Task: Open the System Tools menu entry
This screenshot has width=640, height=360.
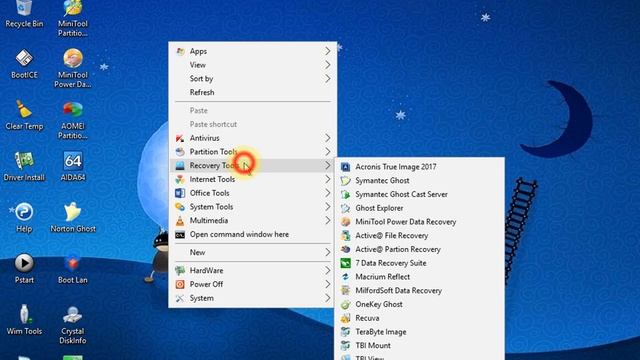Action: [253, 207]
